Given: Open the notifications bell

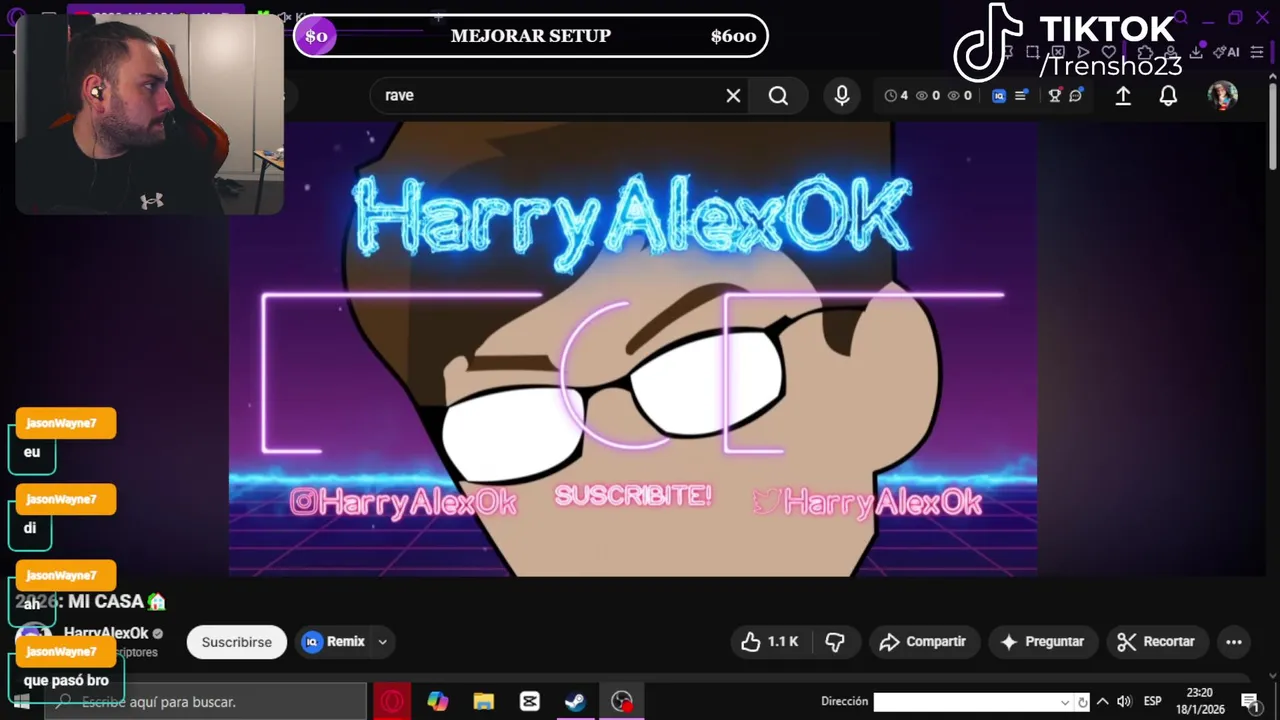Looking at the screenshot, I should pos(1168,95).
